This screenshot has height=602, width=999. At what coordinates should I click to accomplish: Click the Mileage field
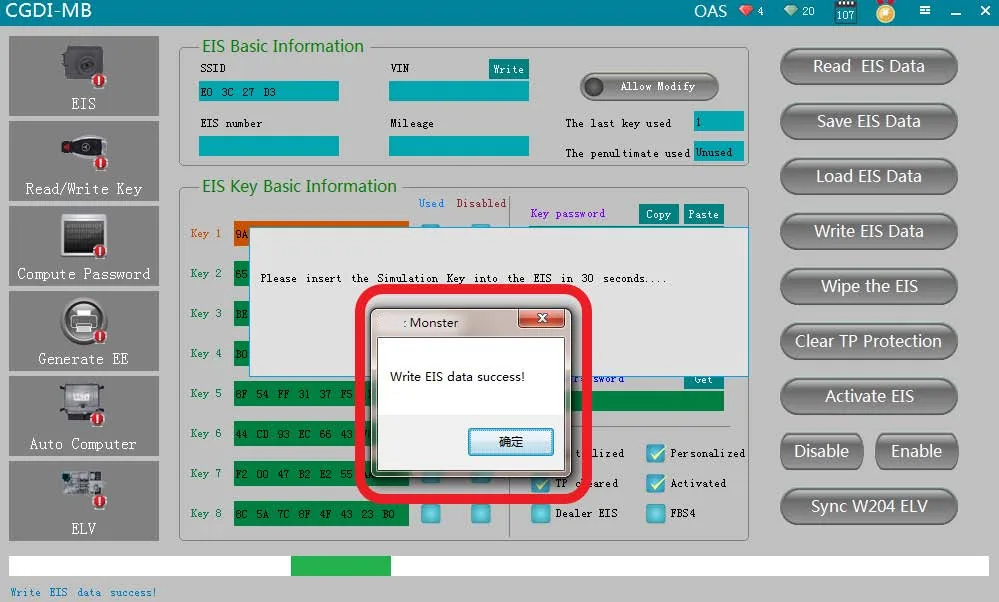(x=459, y=146)
